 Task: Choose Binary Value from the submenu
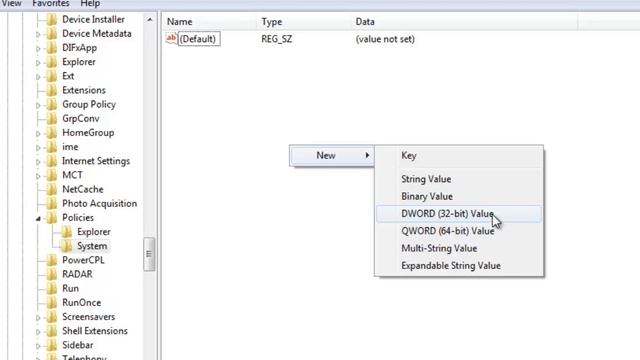pos(459,196)
